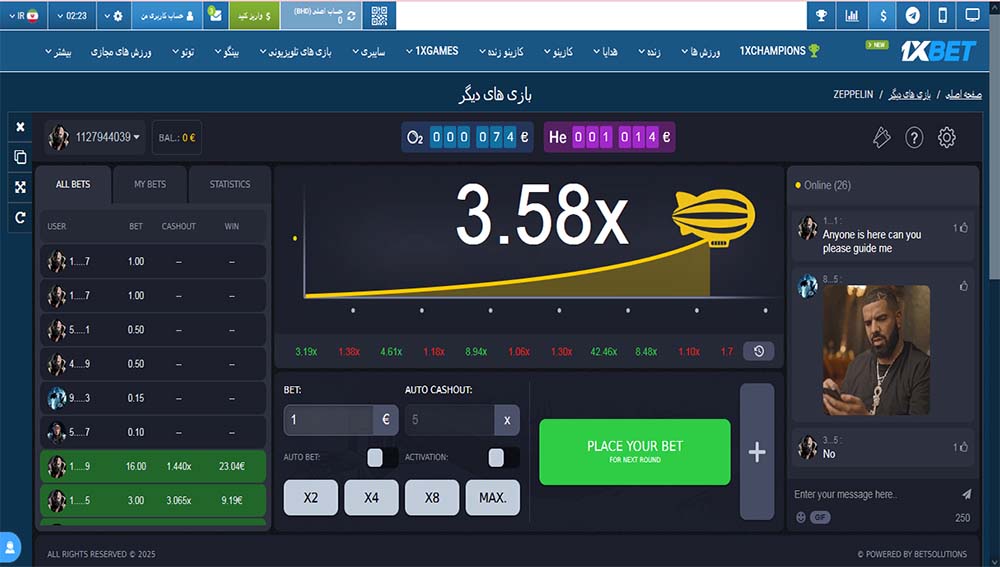
Task: Open the game settings gear icon
Action: 946,137
